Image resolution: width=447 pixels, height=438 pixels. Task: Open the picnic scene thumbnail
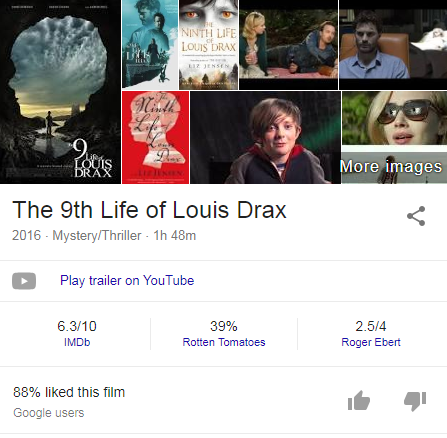click(289, 45)
